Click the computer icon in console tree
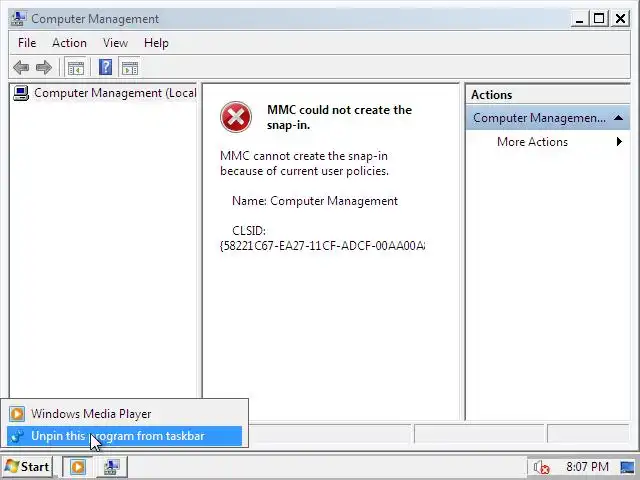The height and width of the screenshot is (480, 640). tap(21, 93)
